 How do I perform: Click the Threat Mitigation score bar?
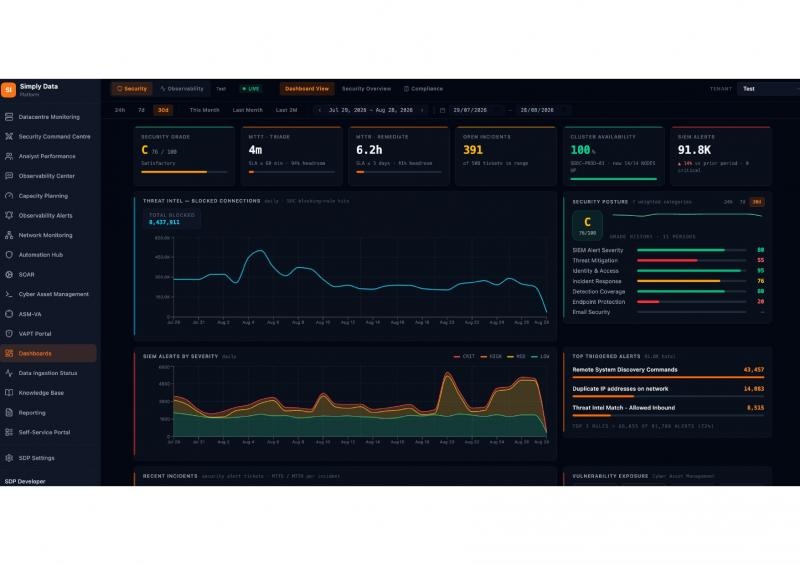[x=692, y=261]
